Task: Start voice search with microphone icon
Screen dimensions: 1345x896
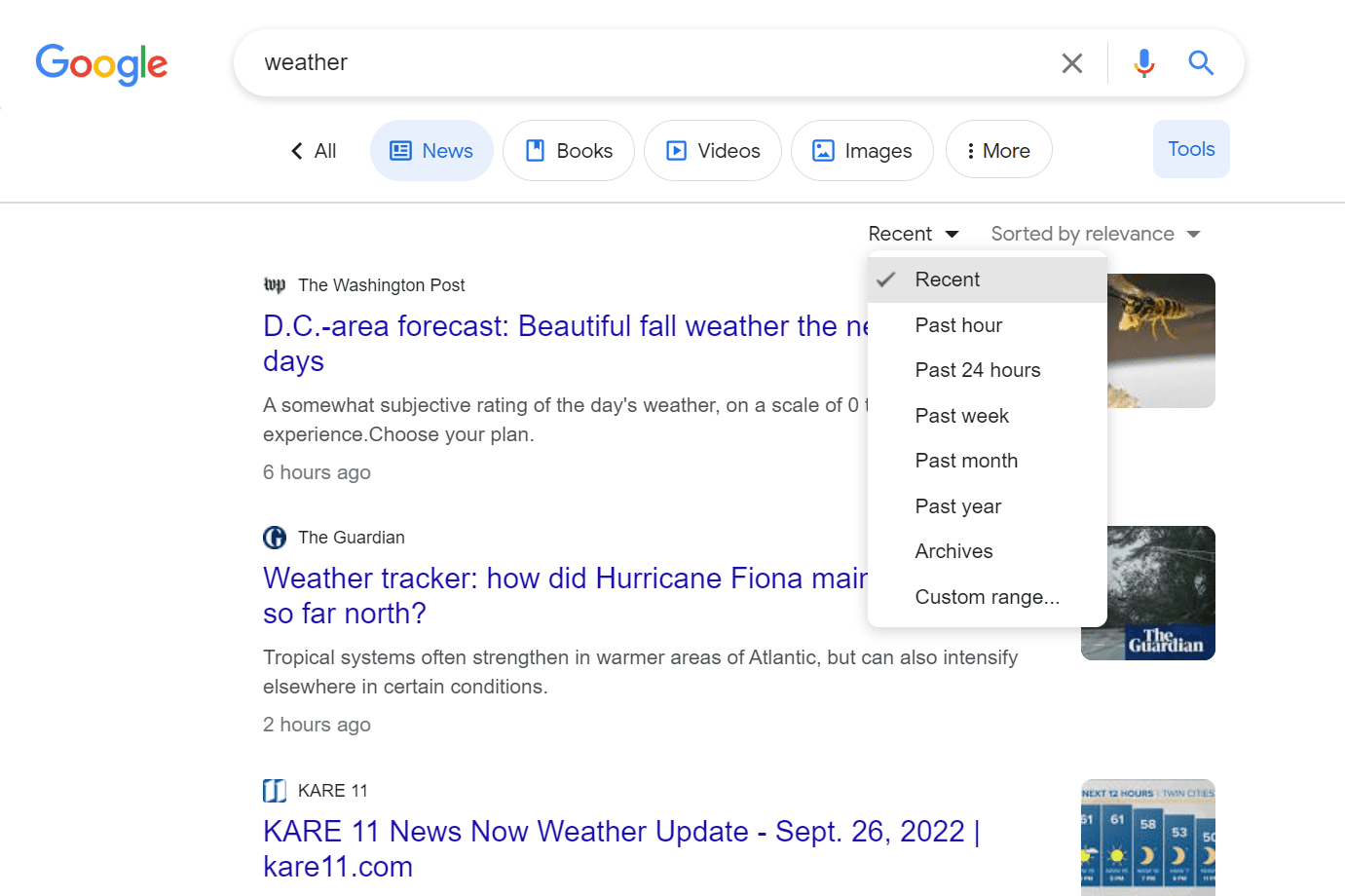Action: point(1144,63)
